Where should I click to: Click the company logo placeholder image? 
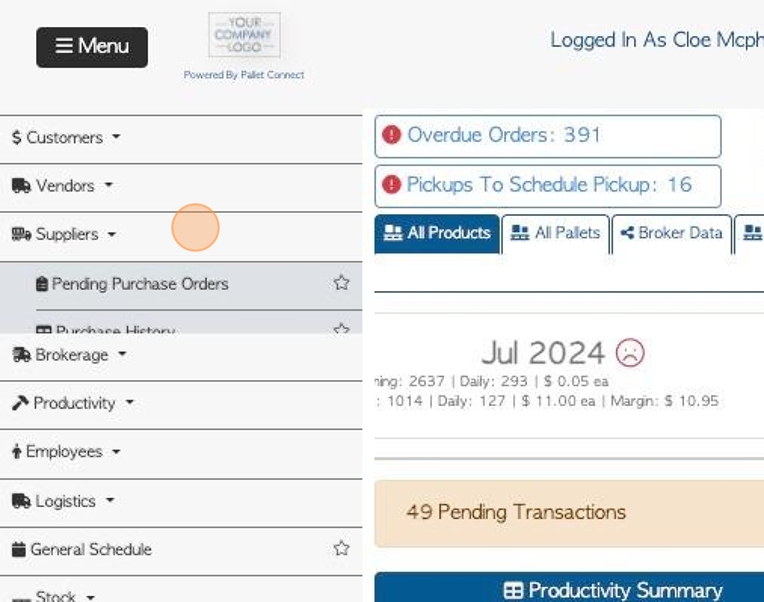[x=244, y=35]
